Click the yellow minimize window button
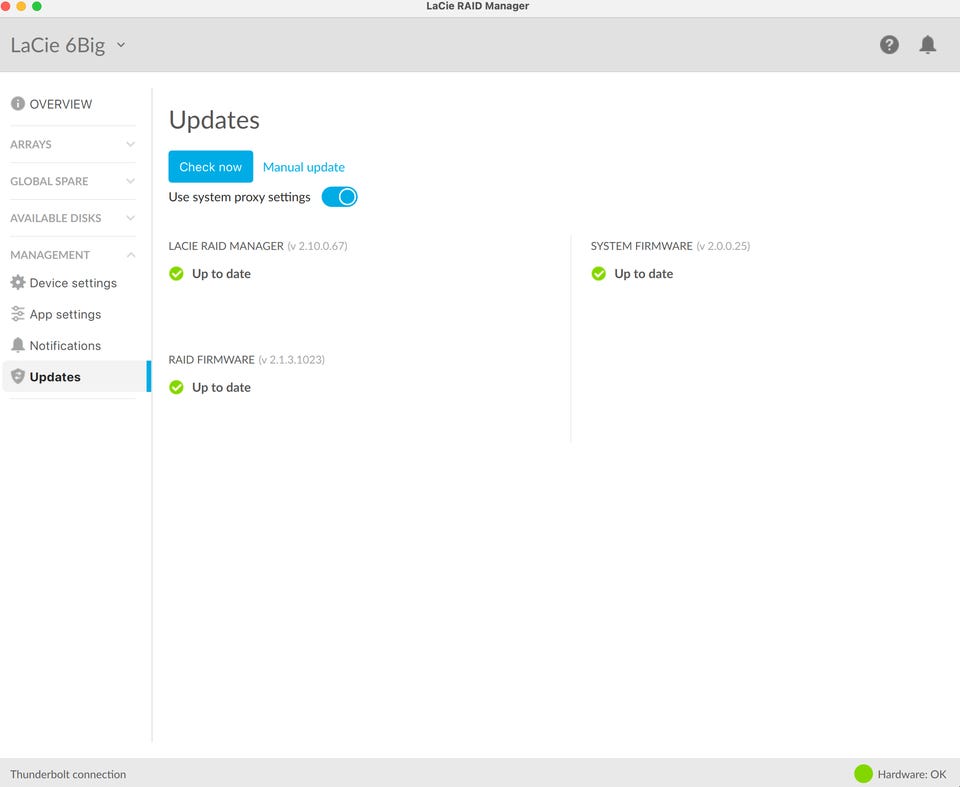 [21, 6]
